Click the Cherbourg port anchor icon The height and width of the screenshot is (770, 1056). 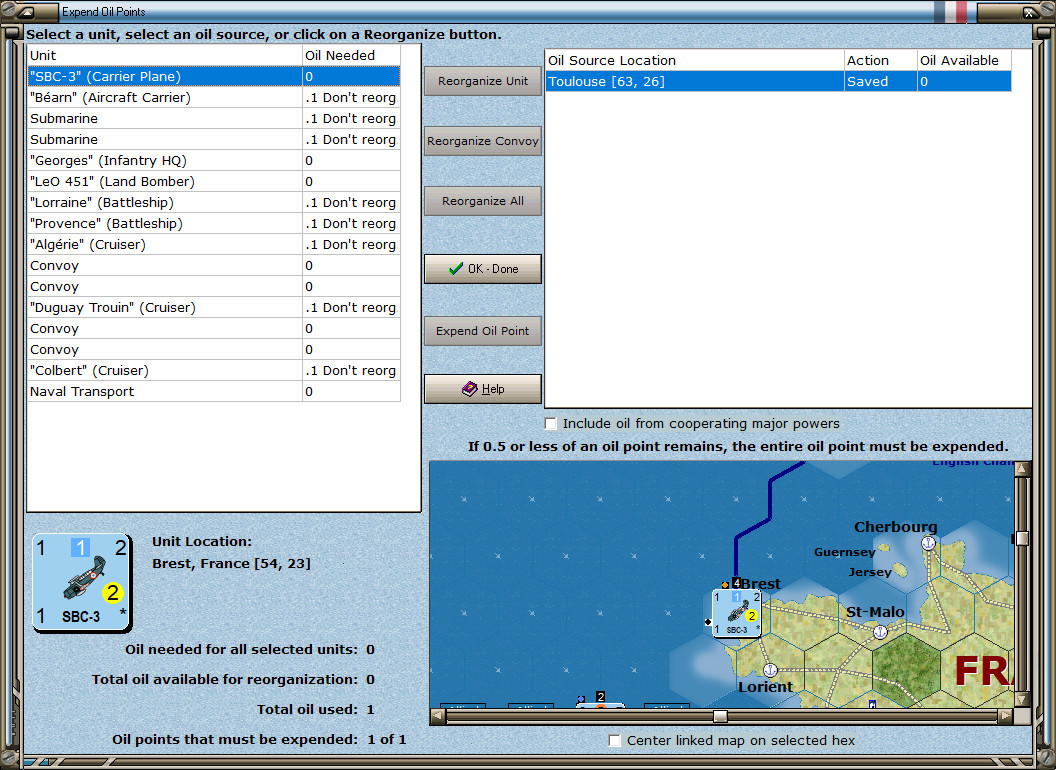(928, 543)
